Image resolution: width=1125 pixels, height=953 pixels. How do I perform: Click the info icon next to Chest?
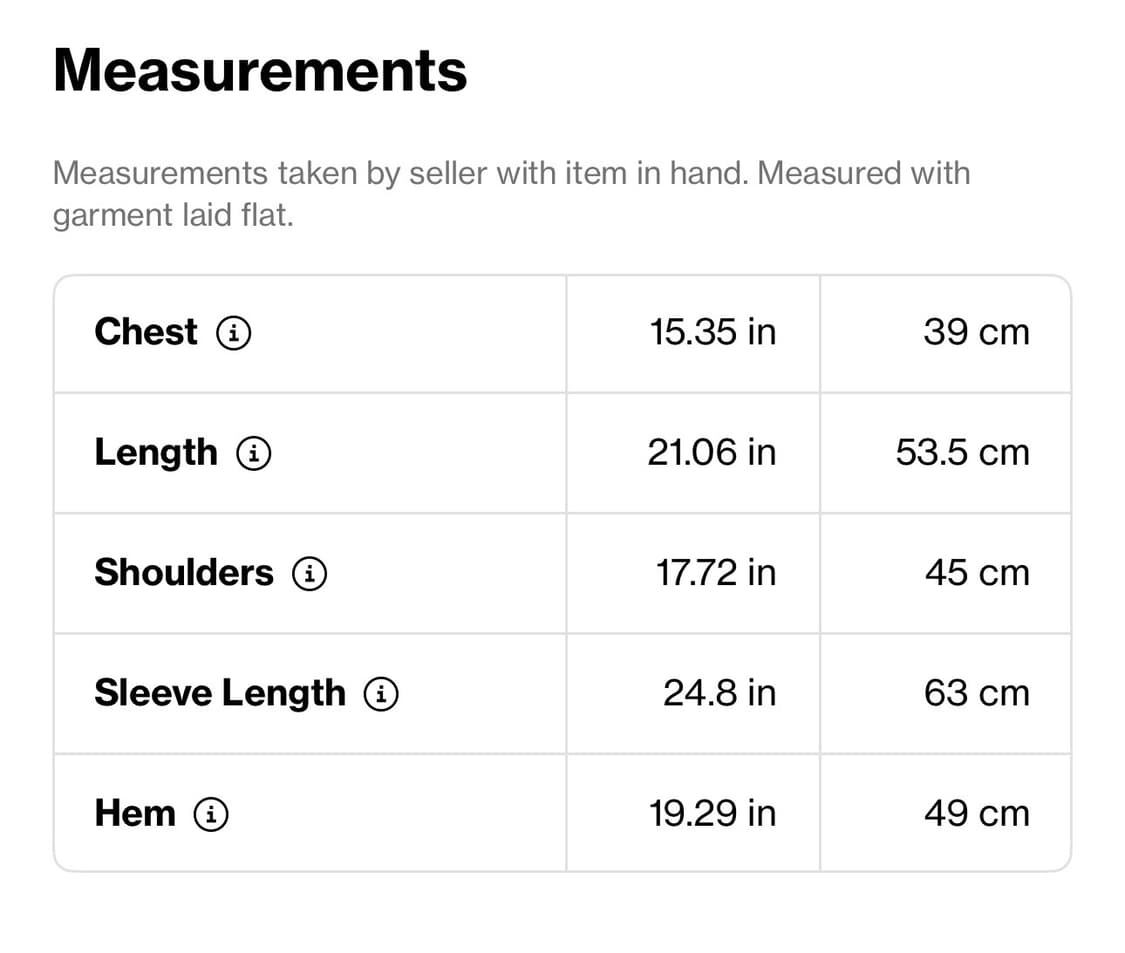[x=234, y=333]
